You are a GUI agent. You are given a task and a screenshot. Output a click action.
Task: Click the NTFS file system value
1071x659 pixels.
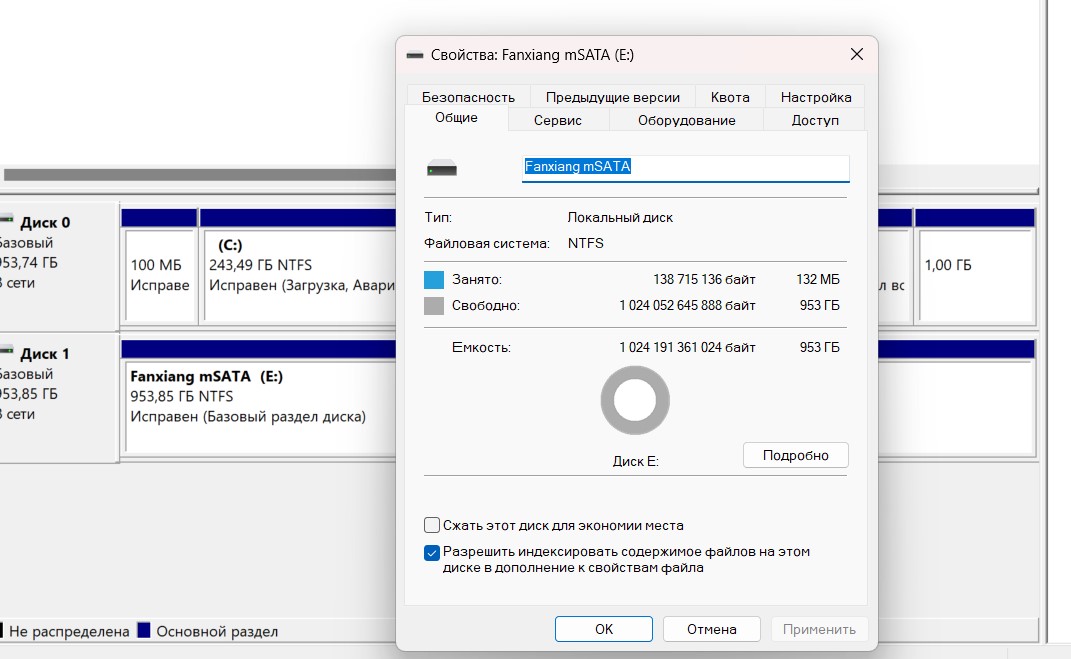click(585, 243)
